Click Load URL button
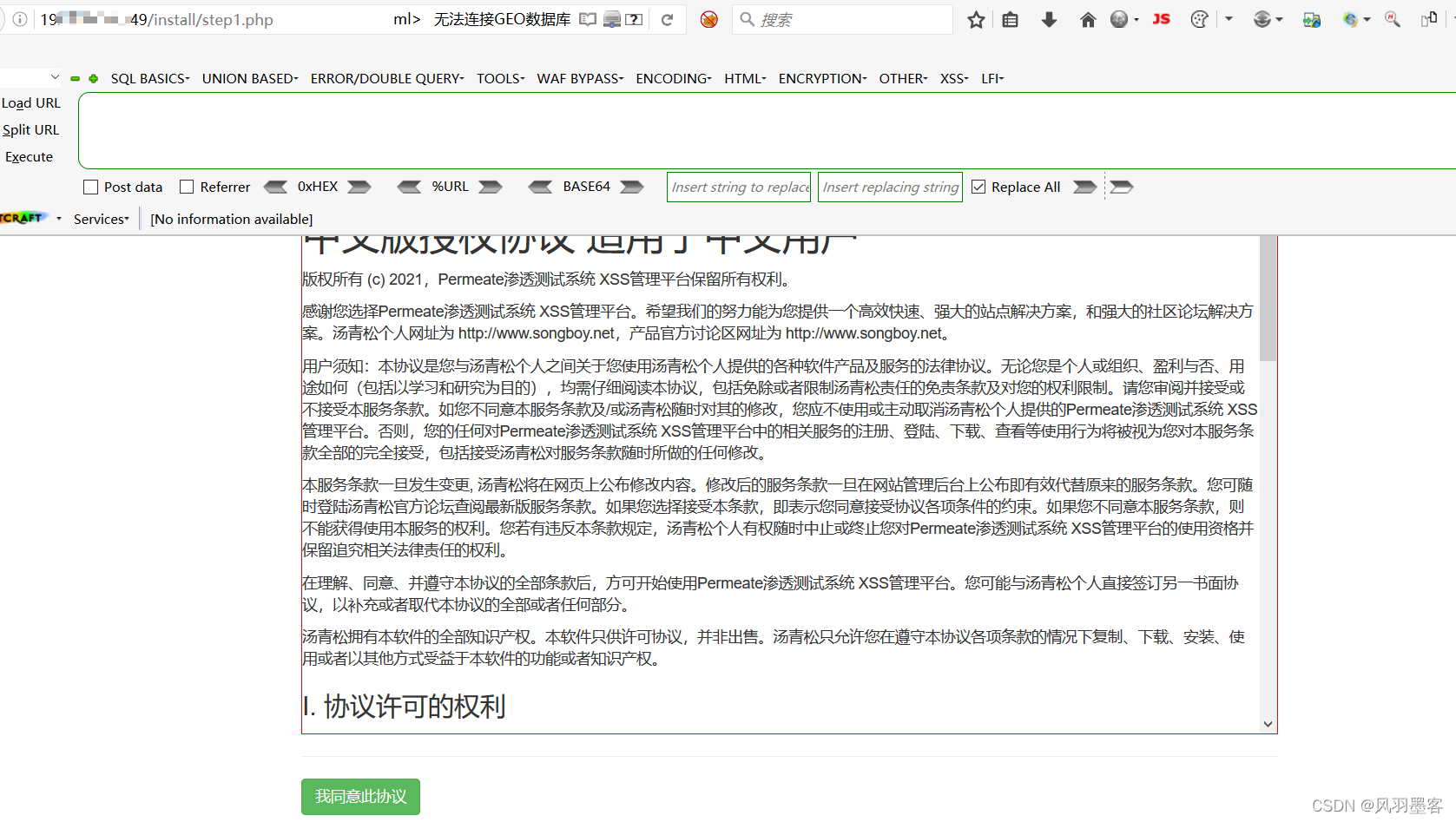The image size is (1456, 822). click(31, 102)
